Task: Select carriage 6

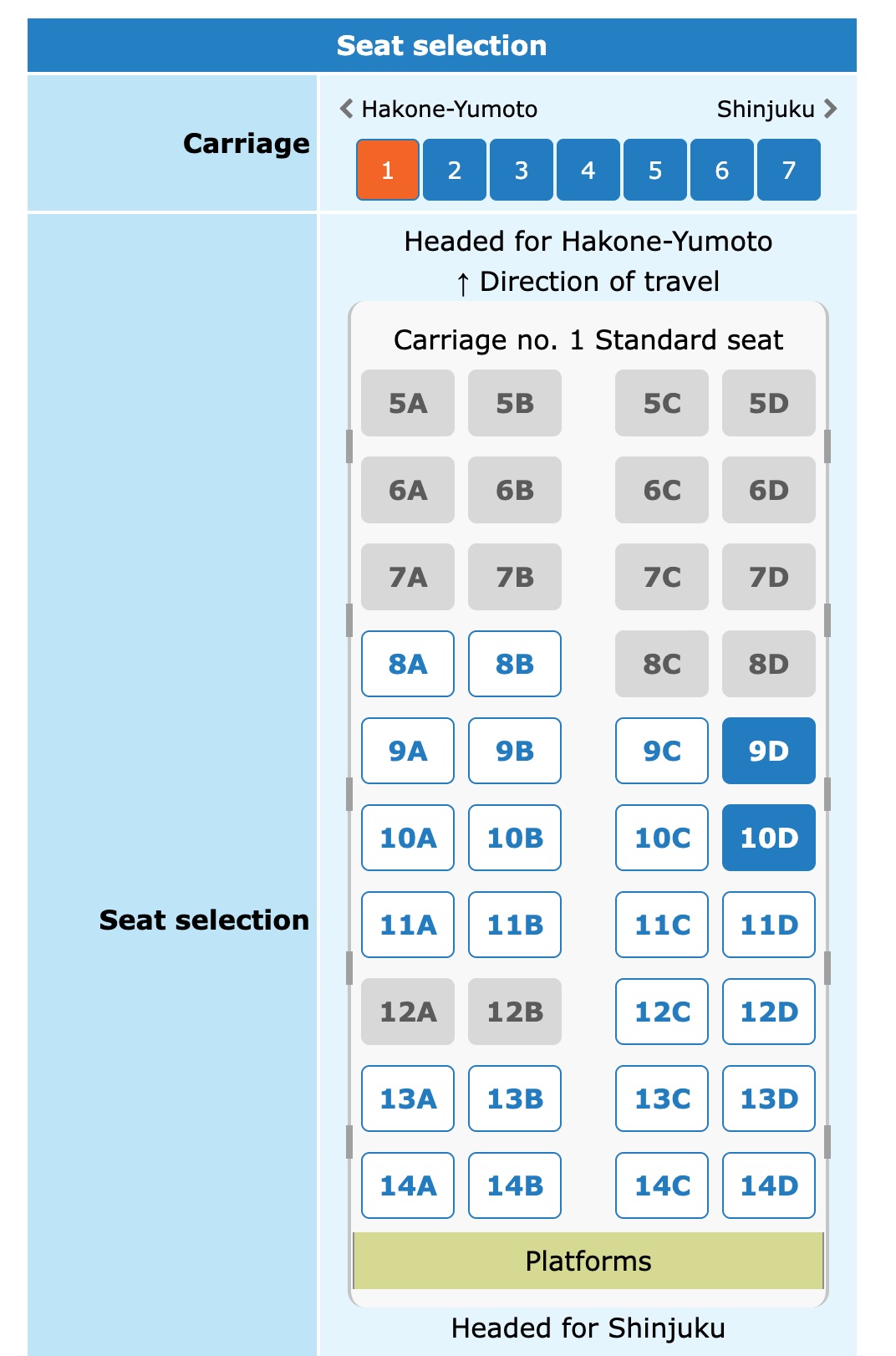Action: (x=721, y=170)
